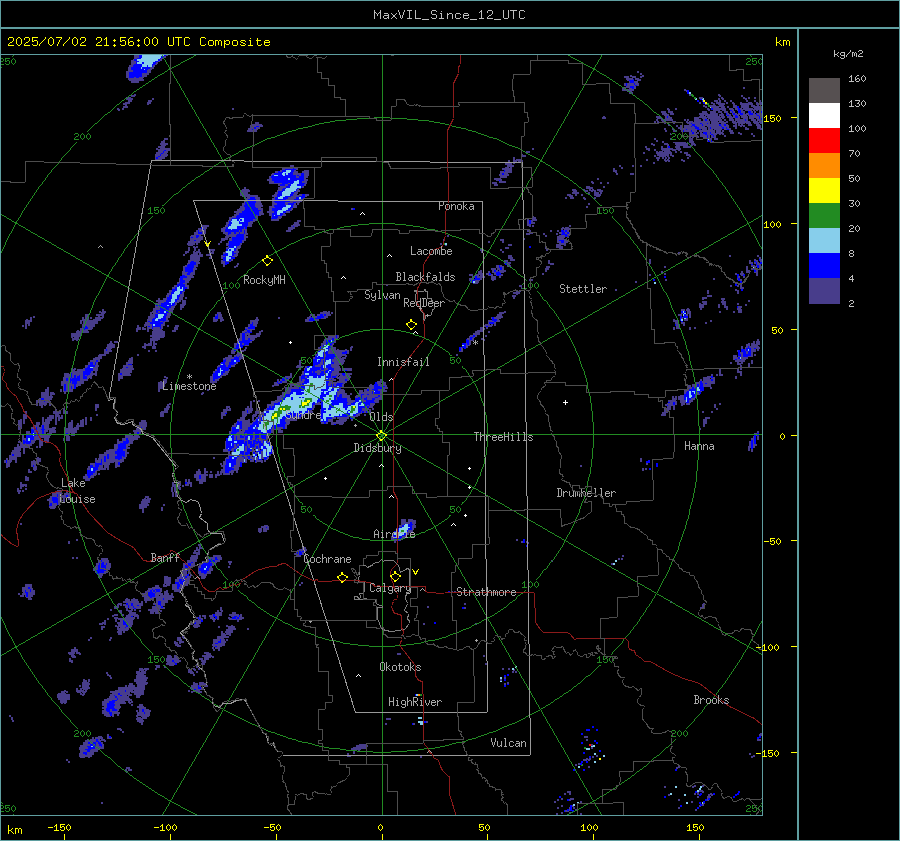The image size is (900, 841).
Task: Click the radar-site diamond marker above Didsbury
Action: [x=382, y=436]
